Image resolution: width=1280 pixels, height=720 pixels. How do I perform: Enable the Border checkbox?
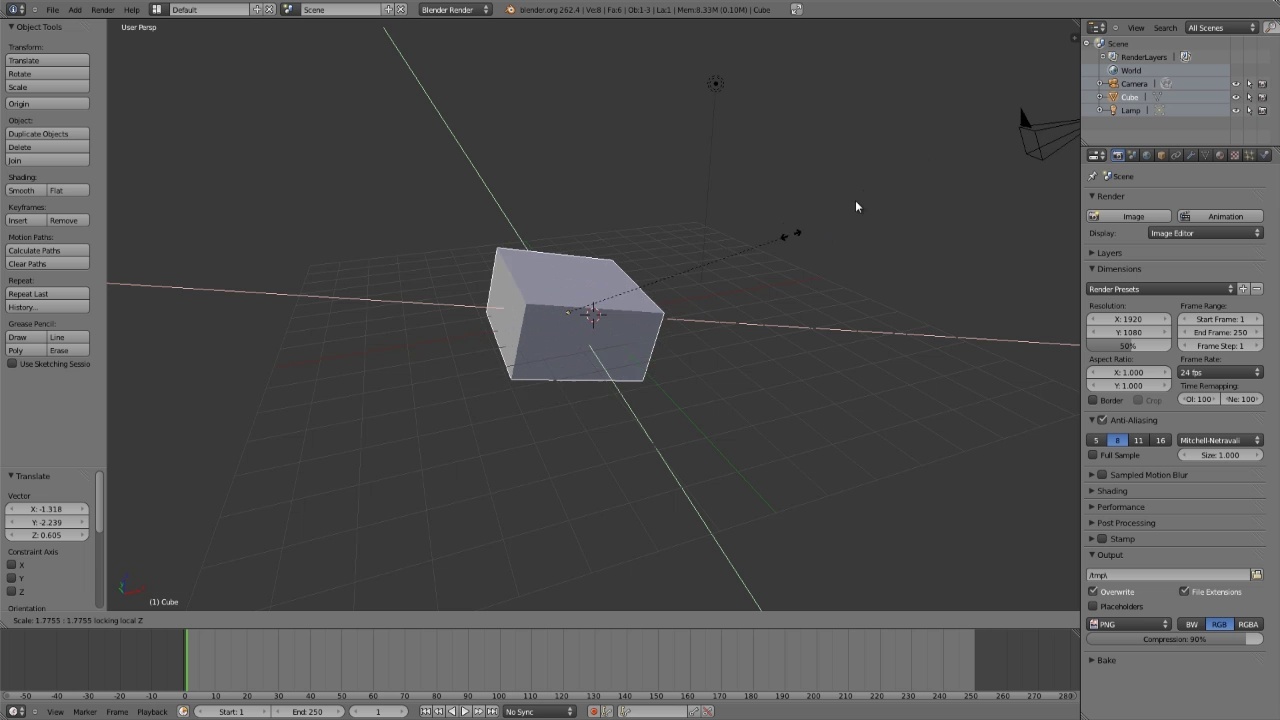tap(1093, 400)
